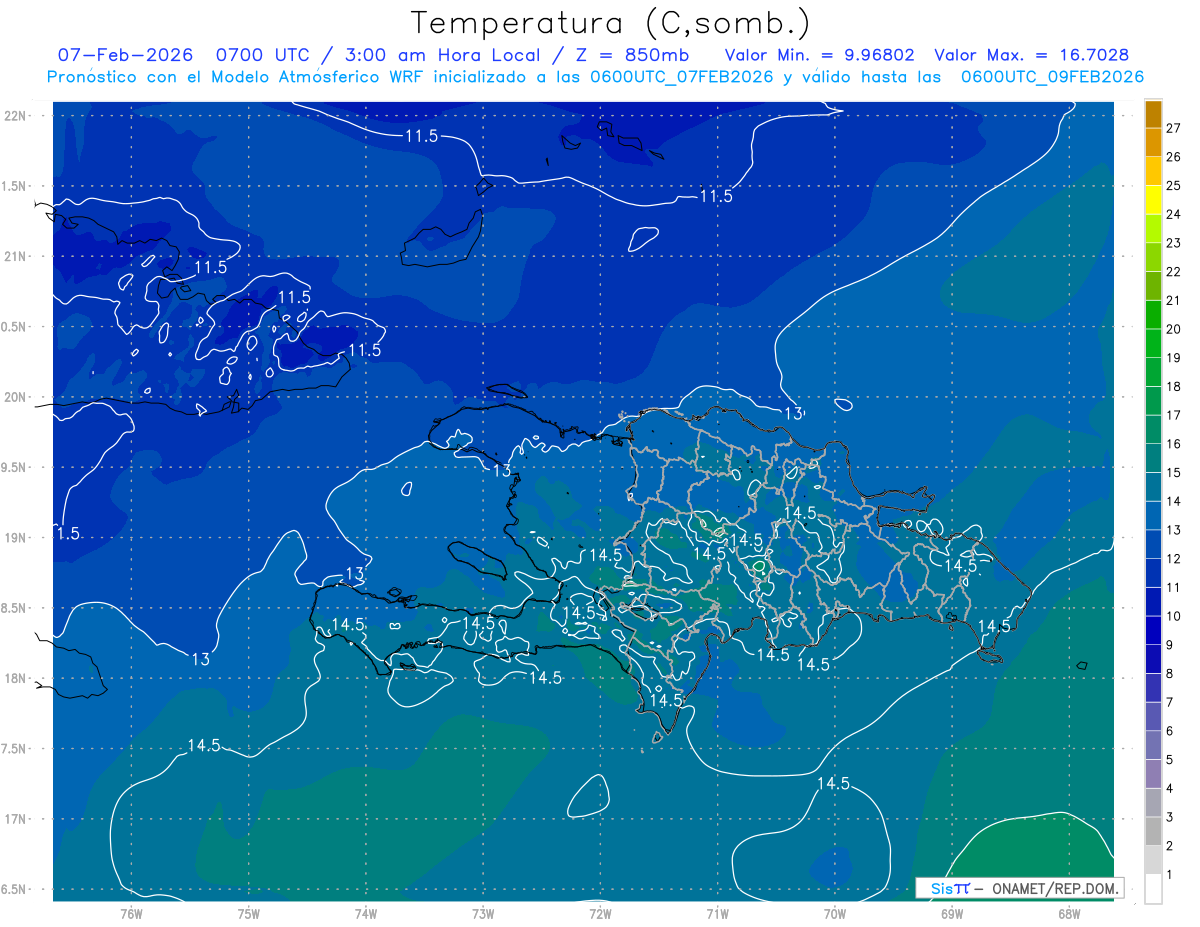Viewport: 1200px width, 927px height.
Task: Click the blue "Sis" logo in credit box
Action: [942, 888]
